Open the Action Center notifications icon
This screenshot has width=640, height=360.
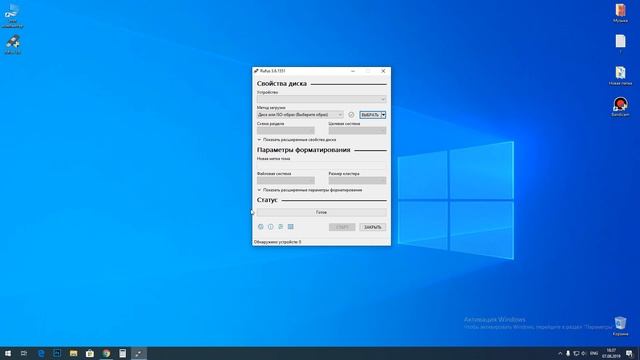[x=629, y=353]
